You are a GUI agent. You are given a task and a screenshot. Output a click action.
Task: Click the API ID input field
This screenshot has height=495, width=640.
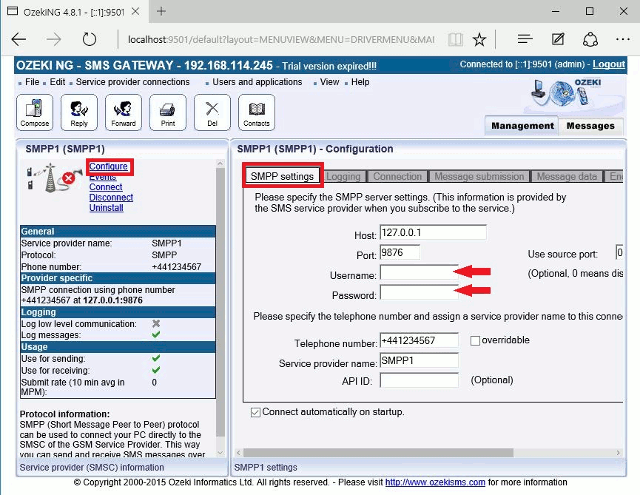coord(419,380)
